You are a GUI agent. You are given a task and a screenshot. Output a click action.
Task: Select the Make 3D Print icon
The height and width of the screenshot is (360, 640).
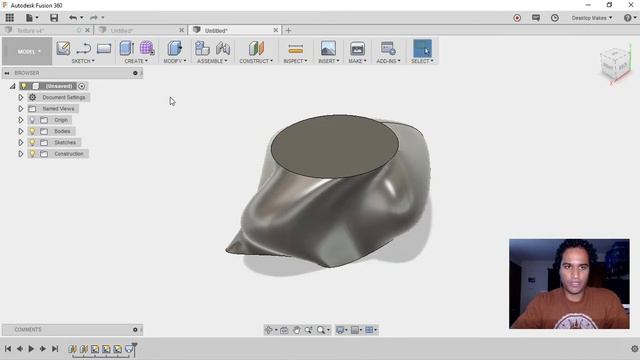click(357, 49)
